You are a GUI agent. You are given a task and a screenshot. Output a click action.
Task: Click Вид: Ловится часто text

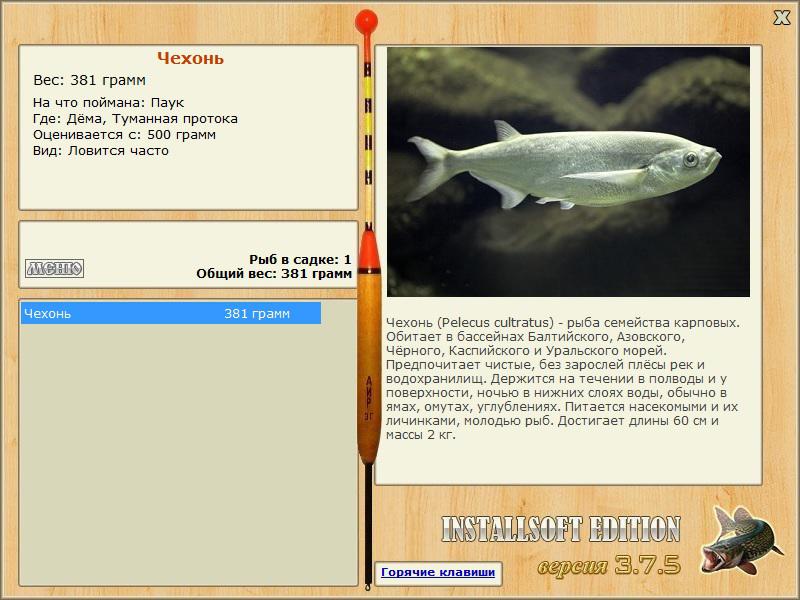(x=101, y=151)
